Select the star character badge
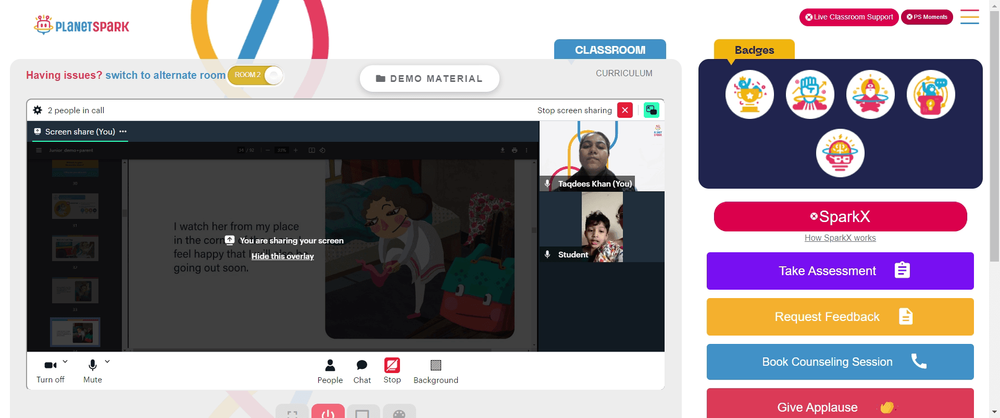Viewport: 1000px width, 418px height. coord(871,94)
